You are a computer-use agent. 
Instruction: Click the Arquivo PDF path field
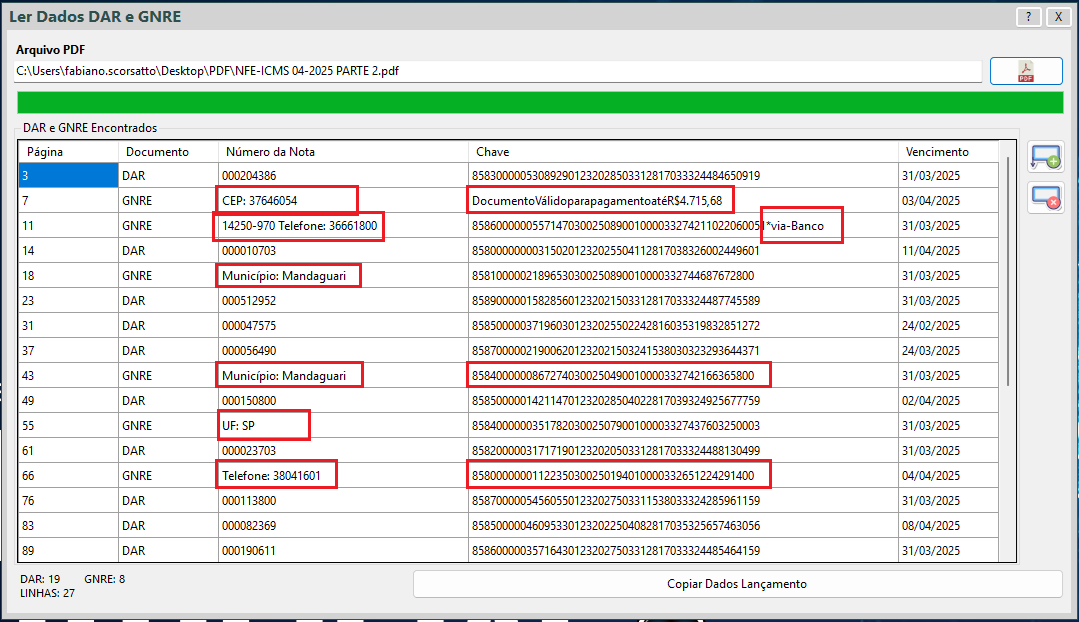[x=498, y=71]
